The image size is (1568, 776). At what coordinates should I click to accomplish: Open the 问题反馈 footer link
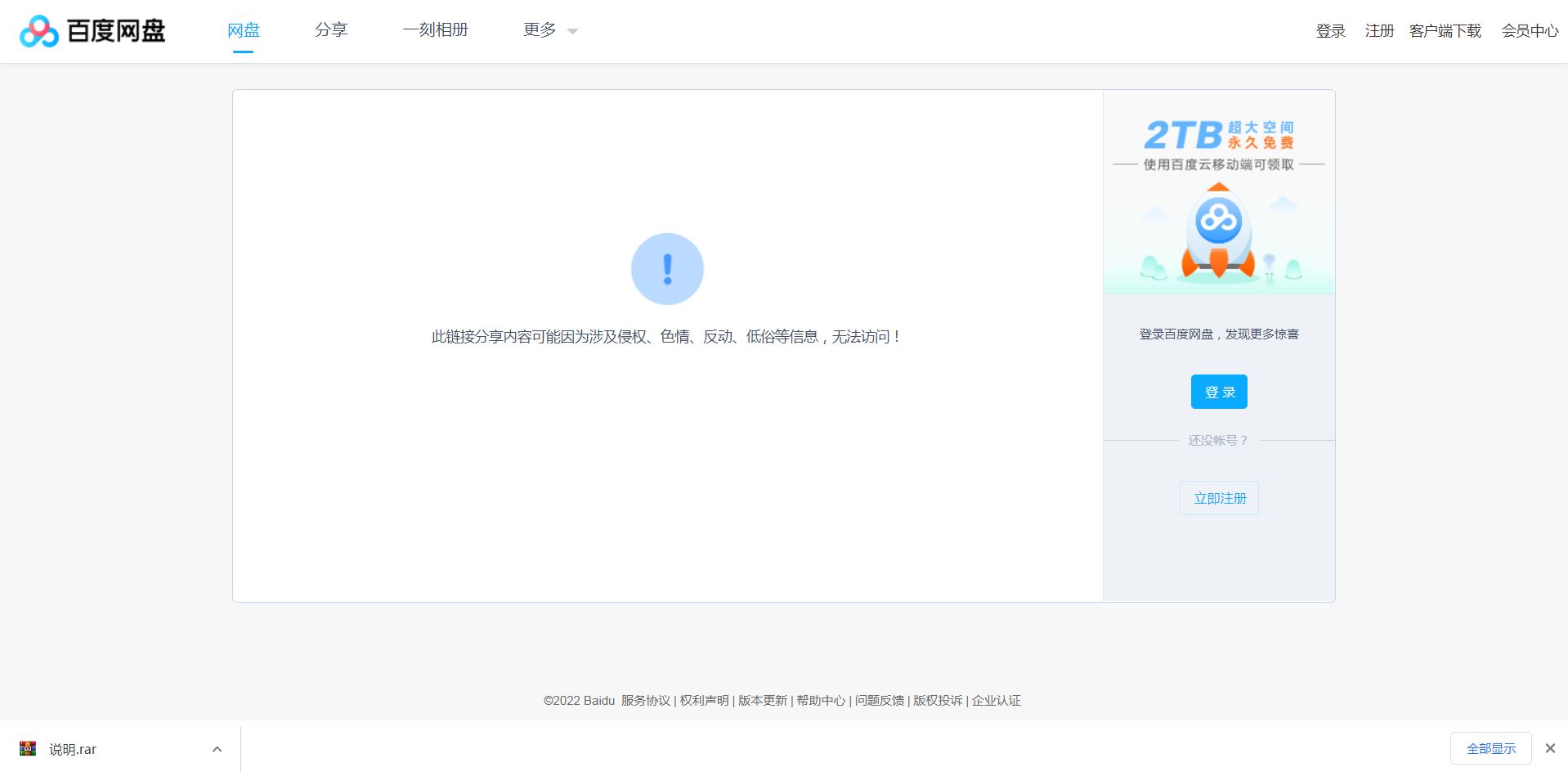tap(879, 701)
